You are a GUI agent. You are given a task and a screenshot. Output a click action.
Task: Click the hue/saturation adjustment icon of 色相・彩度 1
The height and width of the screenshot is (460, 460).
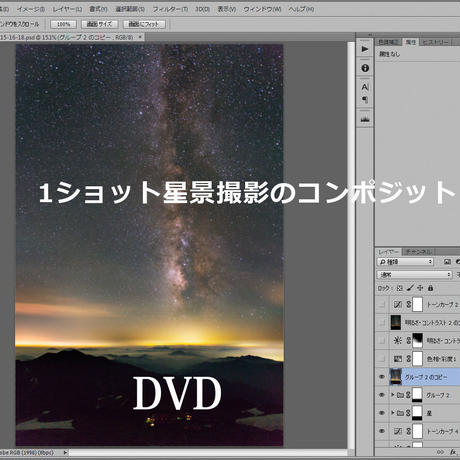pos(398,359)
